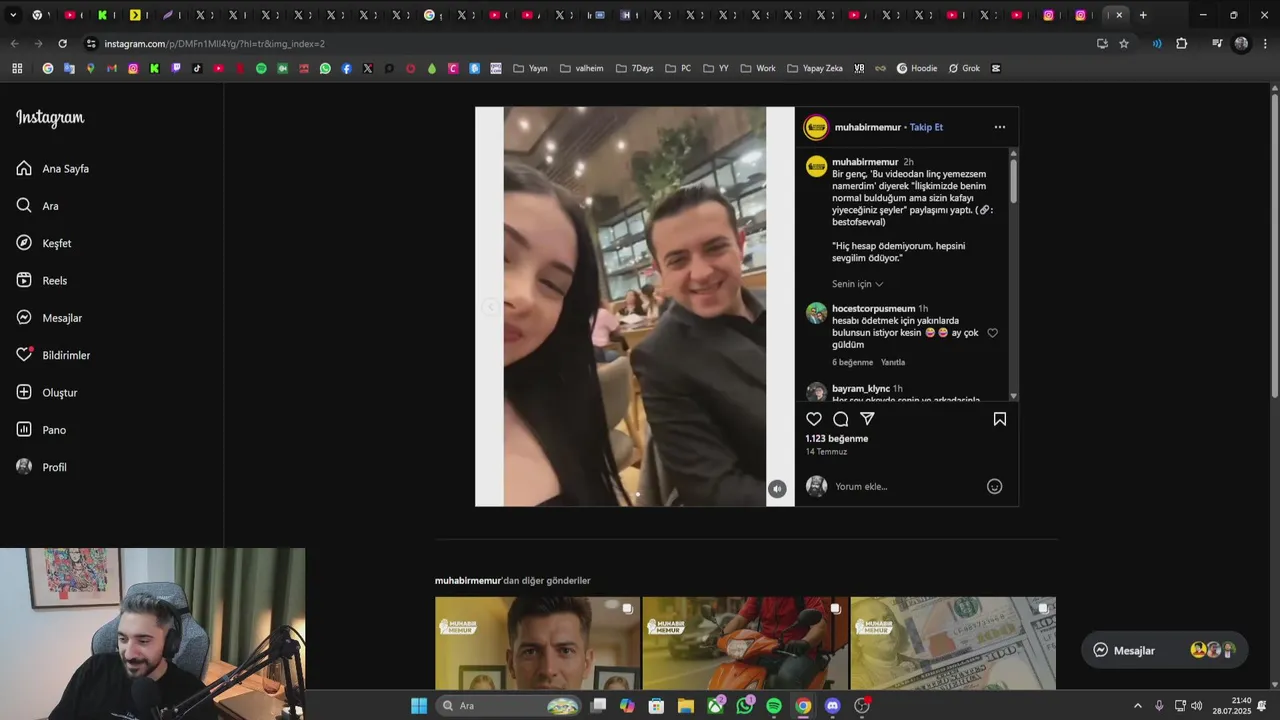Open the Hoodie bookmark
Viewport: 1280px width, 720px height.
[916, 68]
